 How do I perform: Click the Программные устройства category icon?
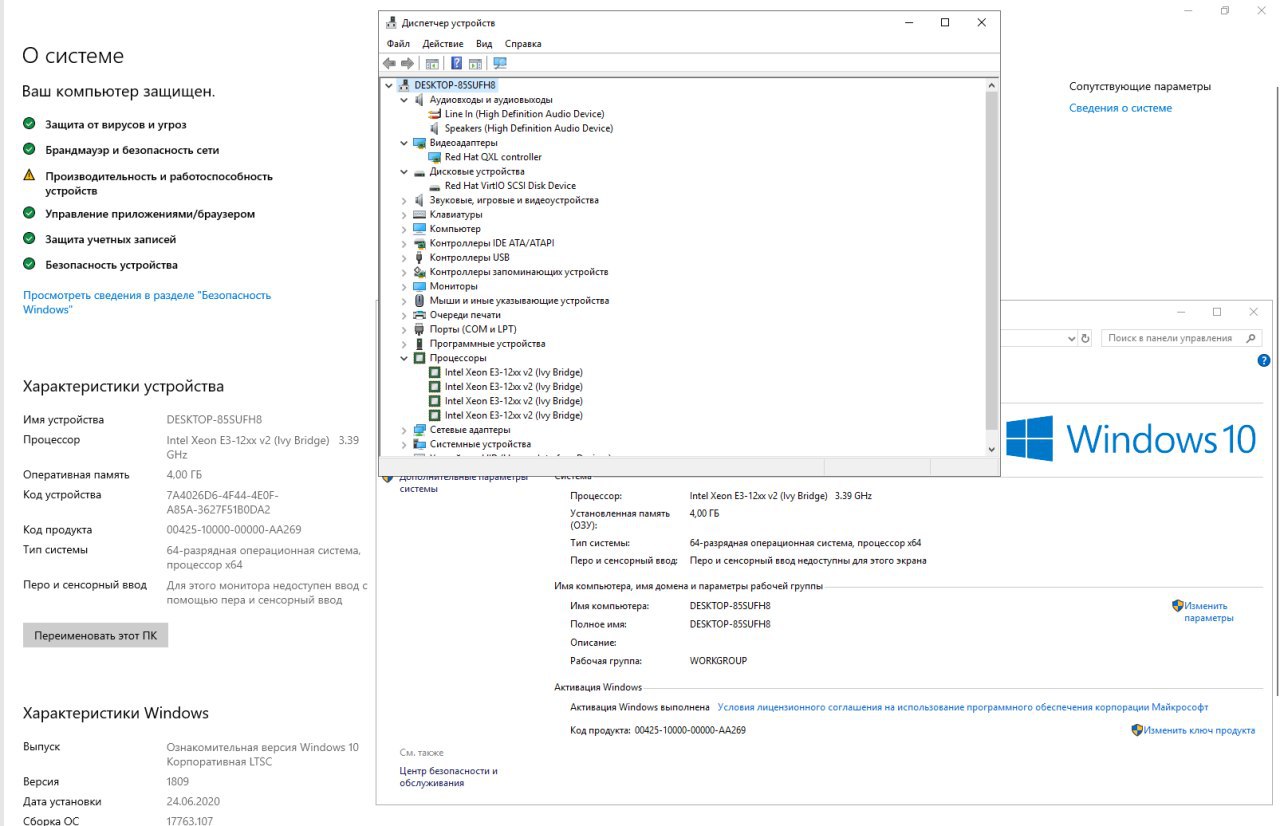[419, 343]
